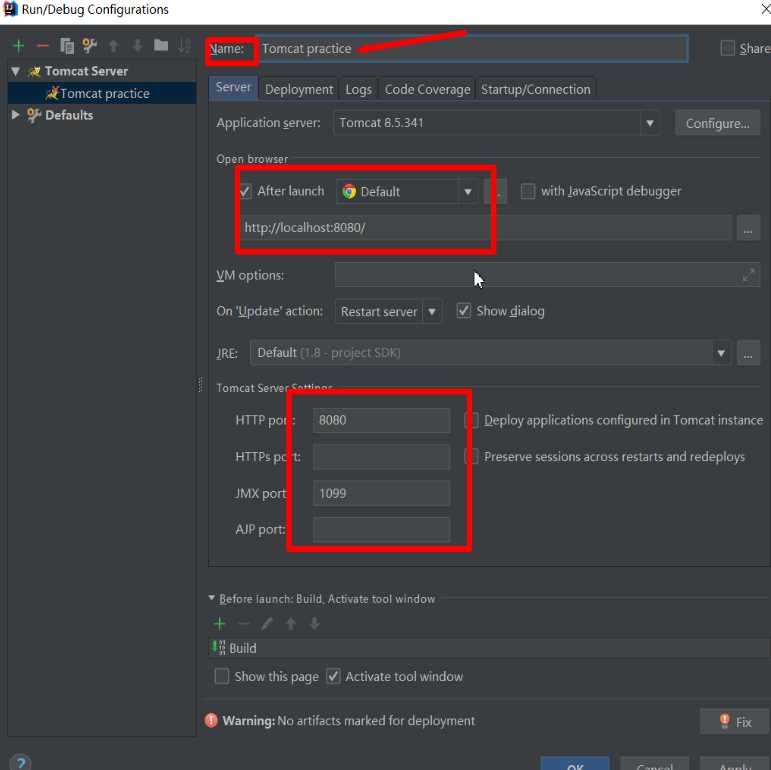
Task: Click the HTTP port field with 8080
Action: [382, 420]
